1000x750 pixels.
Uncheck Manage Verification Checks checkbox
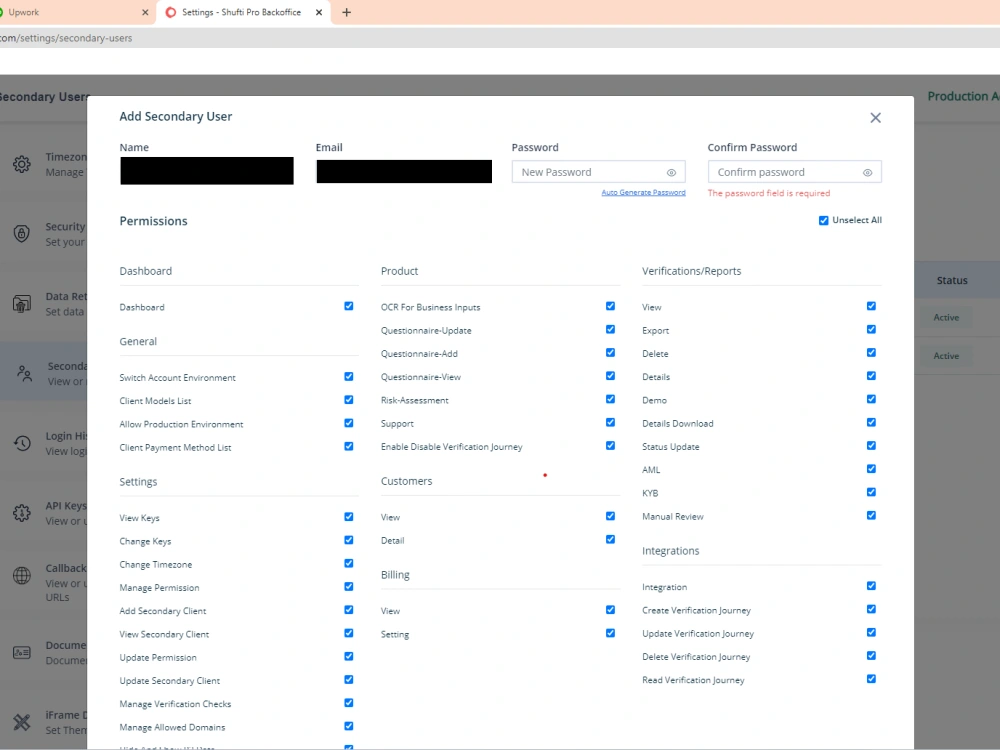(x=349, y=703)
